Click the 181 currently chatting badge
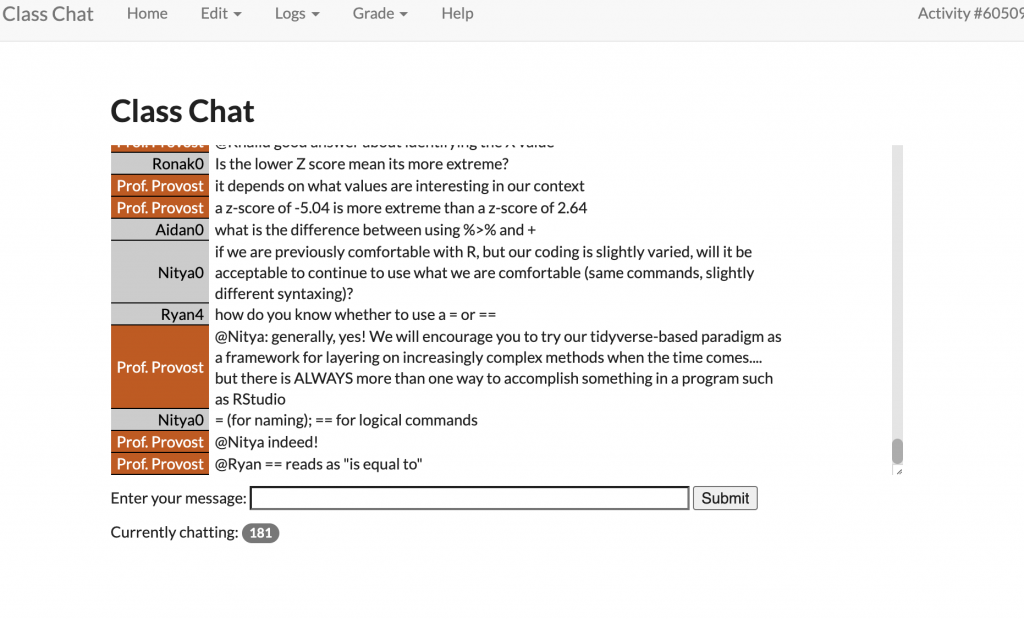 [x=260, y=533]
